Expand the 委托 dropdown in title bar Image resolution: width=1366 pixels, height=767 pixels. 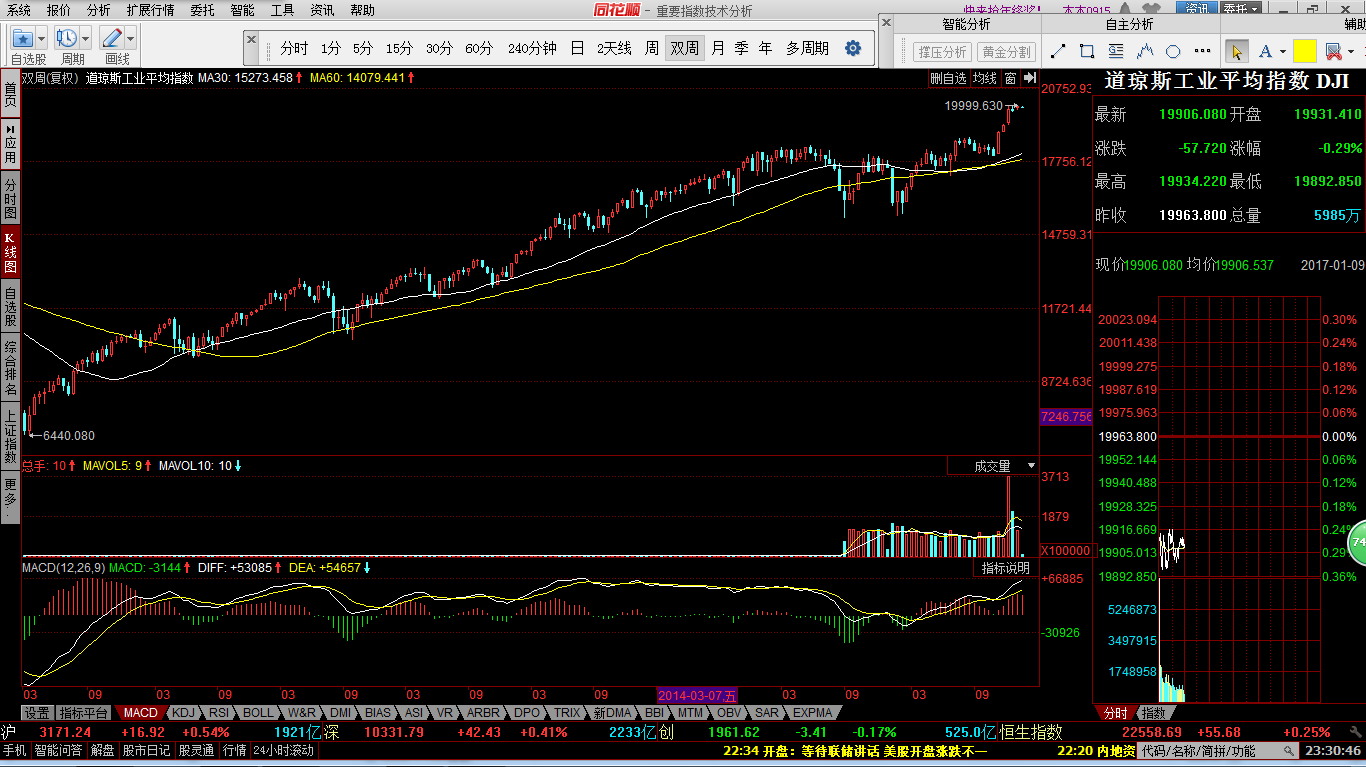pos(1243,9)
